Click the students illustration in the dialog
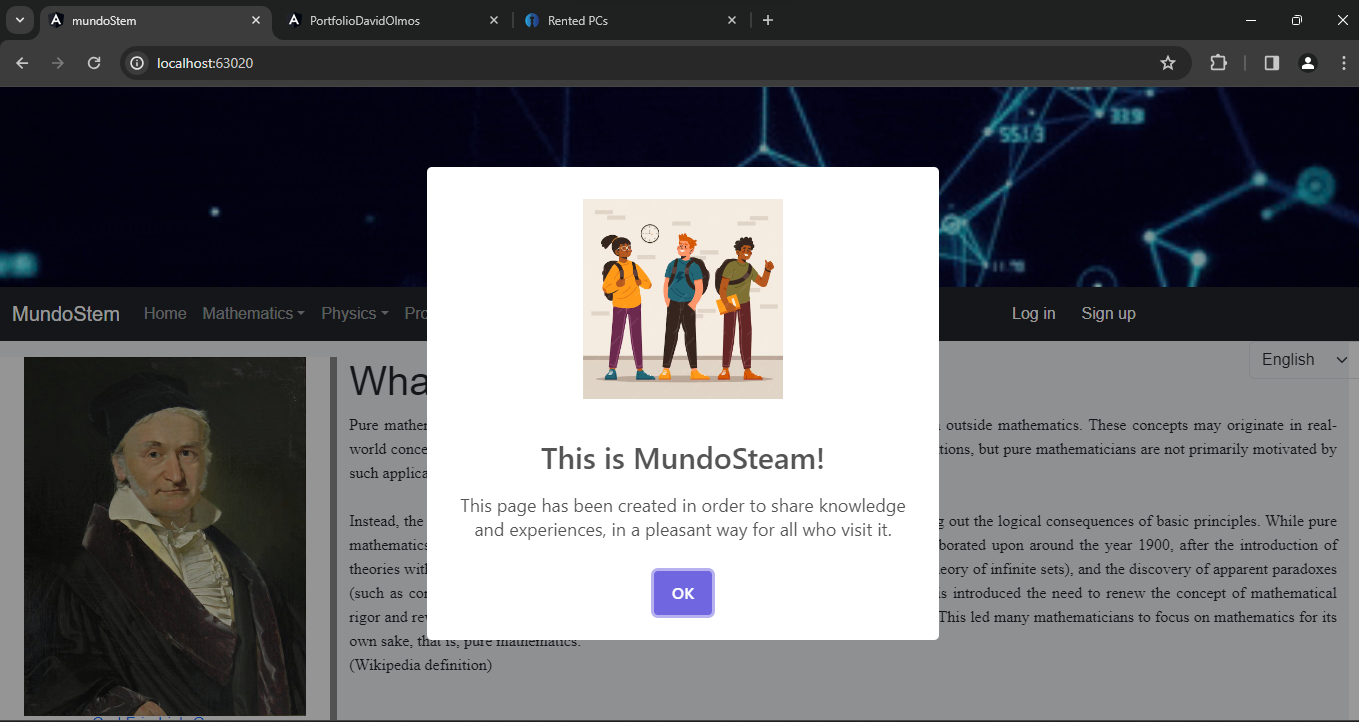The width and height of the screenshot is (1359, 722). click(683, 299)
